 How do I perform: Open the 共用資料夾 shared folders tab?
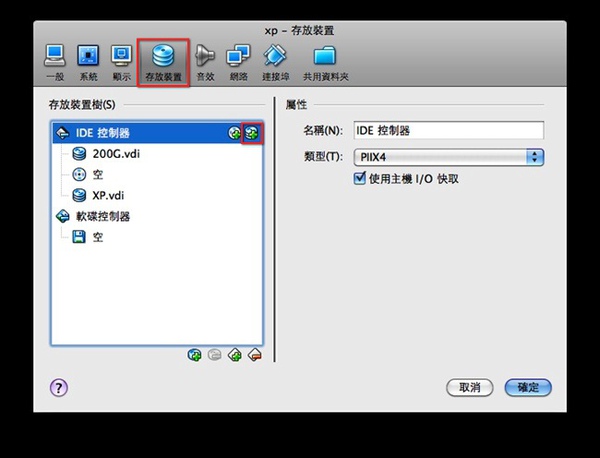pyautogui.click(x=326, y=62)
